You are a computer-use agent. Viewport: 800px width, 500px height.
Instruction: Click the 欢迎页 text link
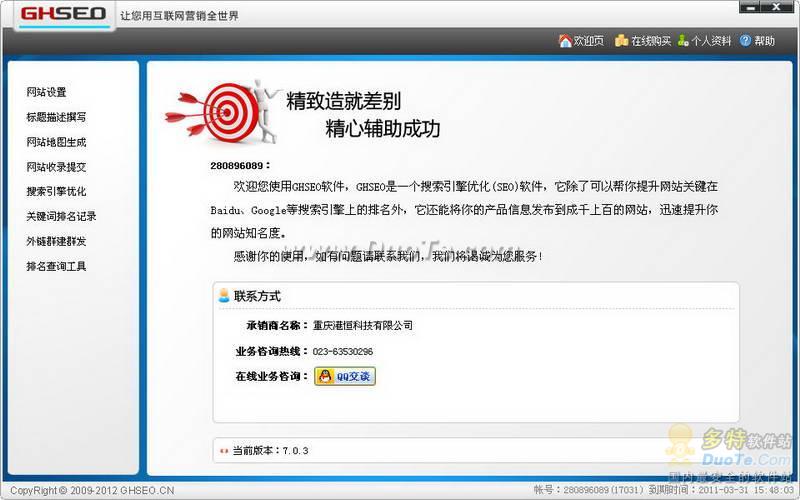(x=588, y=41)
